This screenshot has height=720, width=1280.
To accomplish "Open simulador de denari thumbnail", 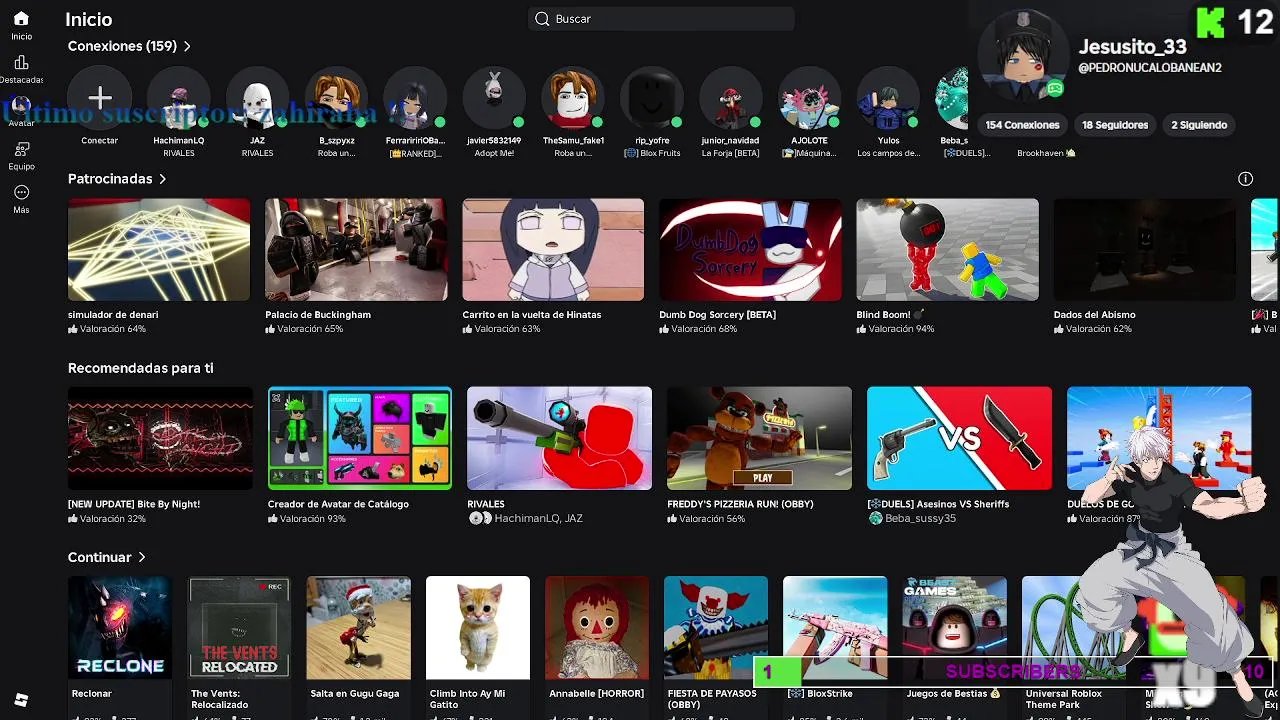I will pyautogui.click(x=159, y=250).
